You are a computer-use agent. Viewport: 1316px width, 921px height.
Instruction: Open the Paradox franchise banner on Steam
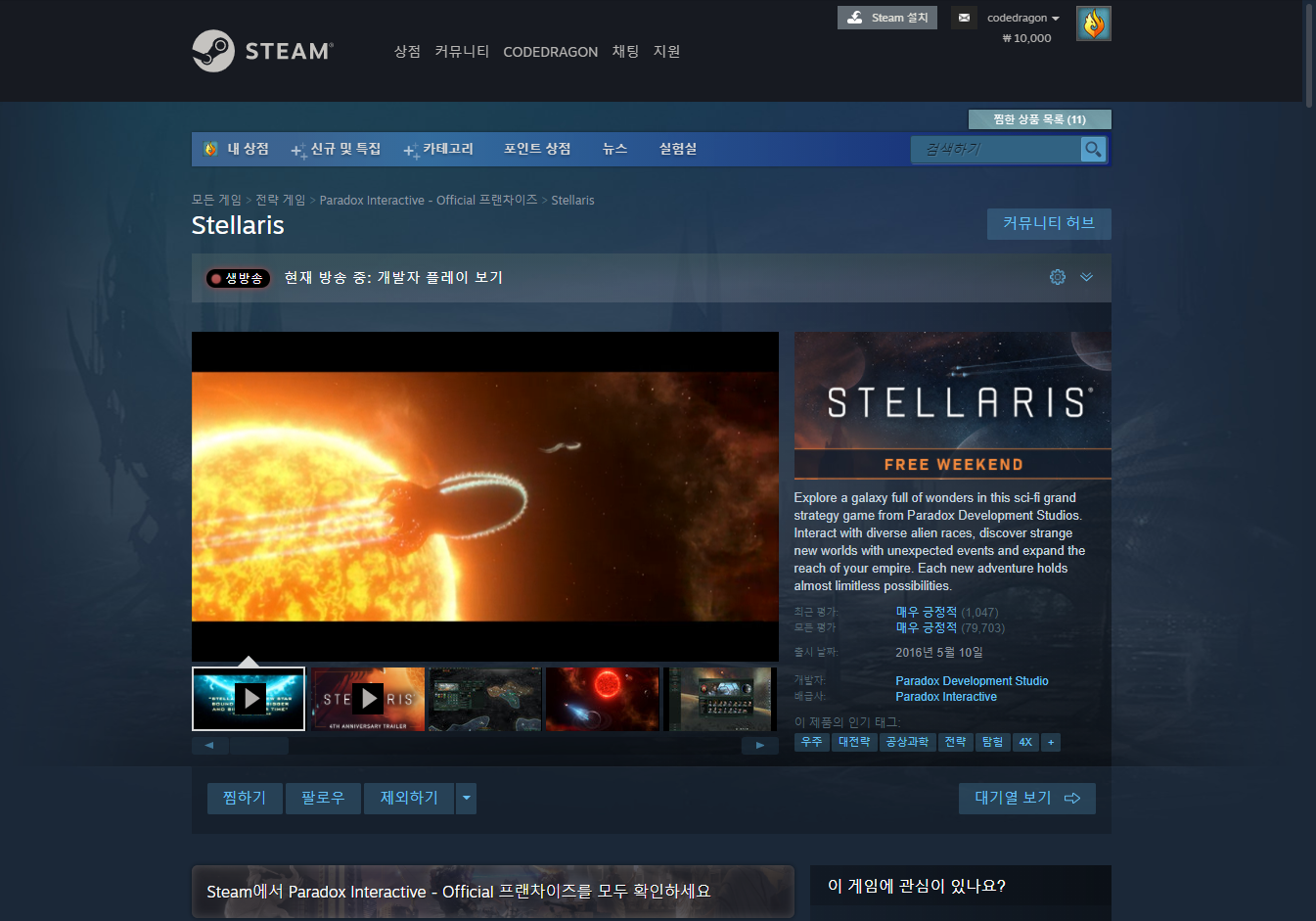pyautogui.click(x=492, y=892)
